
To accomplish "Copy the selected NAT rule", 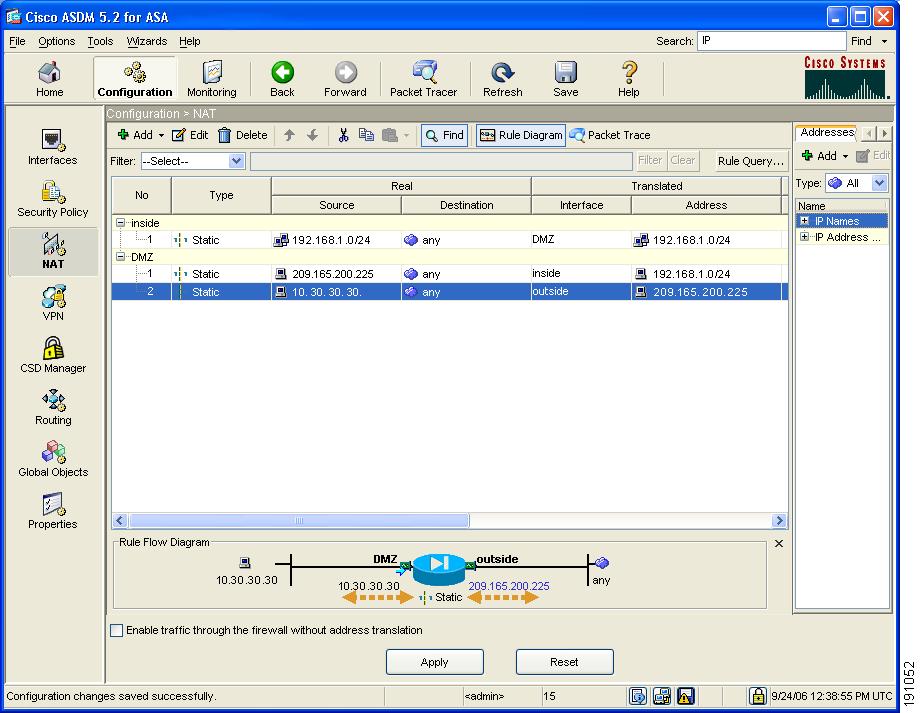I will 366,135.
